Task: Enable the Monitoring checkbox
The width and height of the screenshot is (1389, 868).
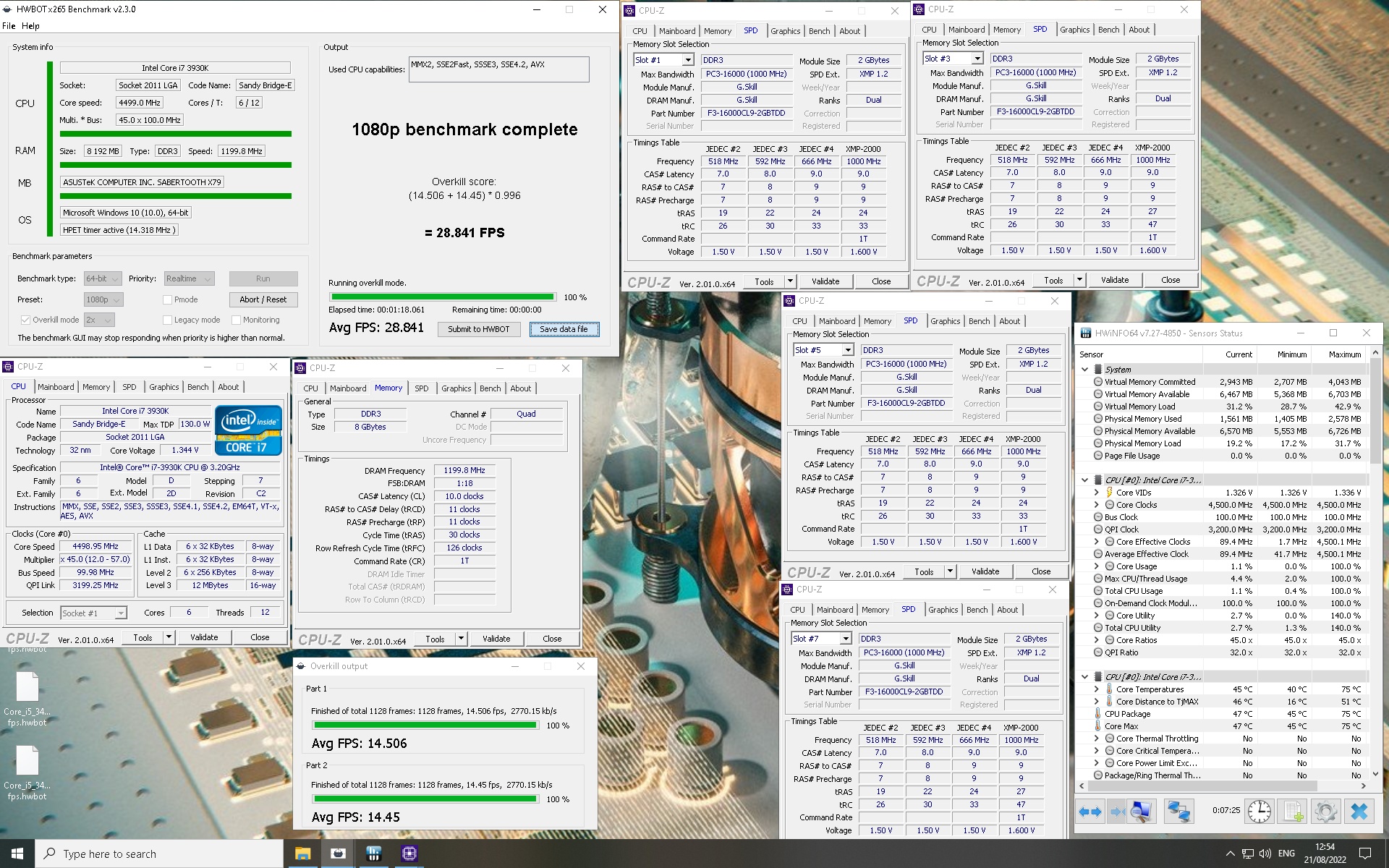Action: coord(236,320)
